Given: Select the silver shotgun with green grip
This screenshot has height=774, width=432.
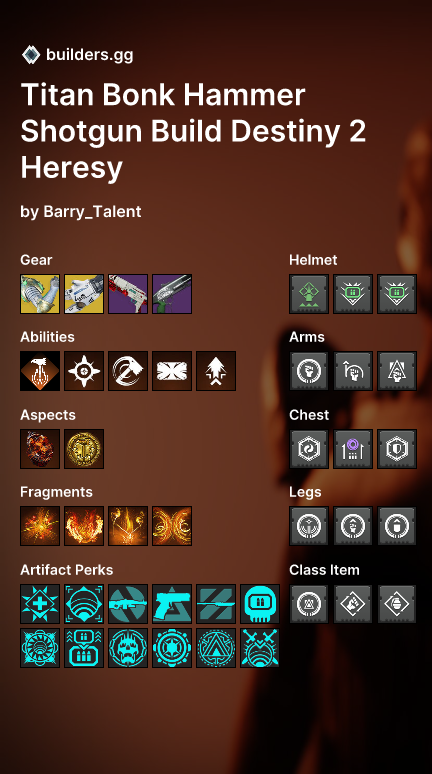Looking at the screenshot, I should (172, 294).
